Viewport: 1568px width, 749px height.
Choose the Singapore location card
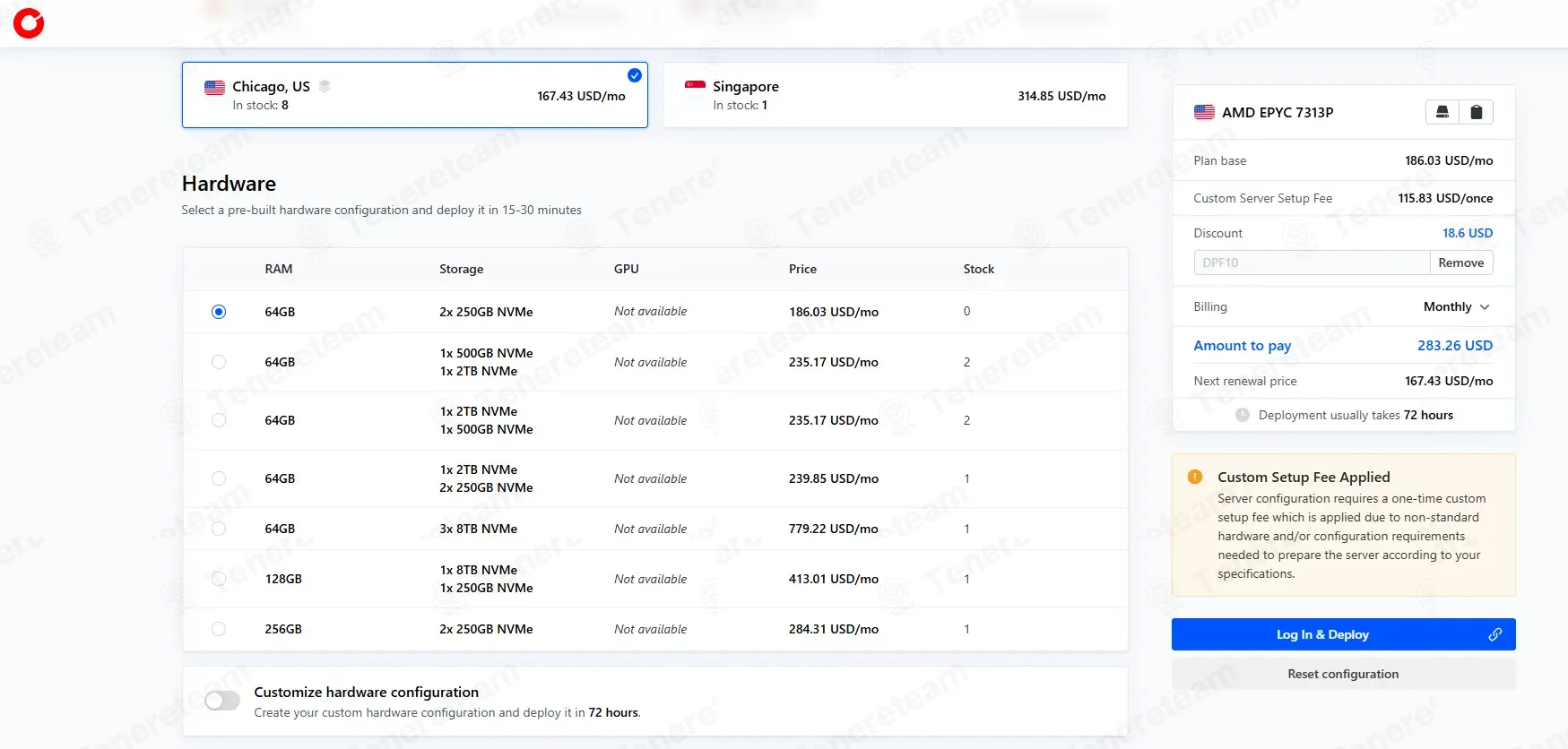tap(895, 95)
